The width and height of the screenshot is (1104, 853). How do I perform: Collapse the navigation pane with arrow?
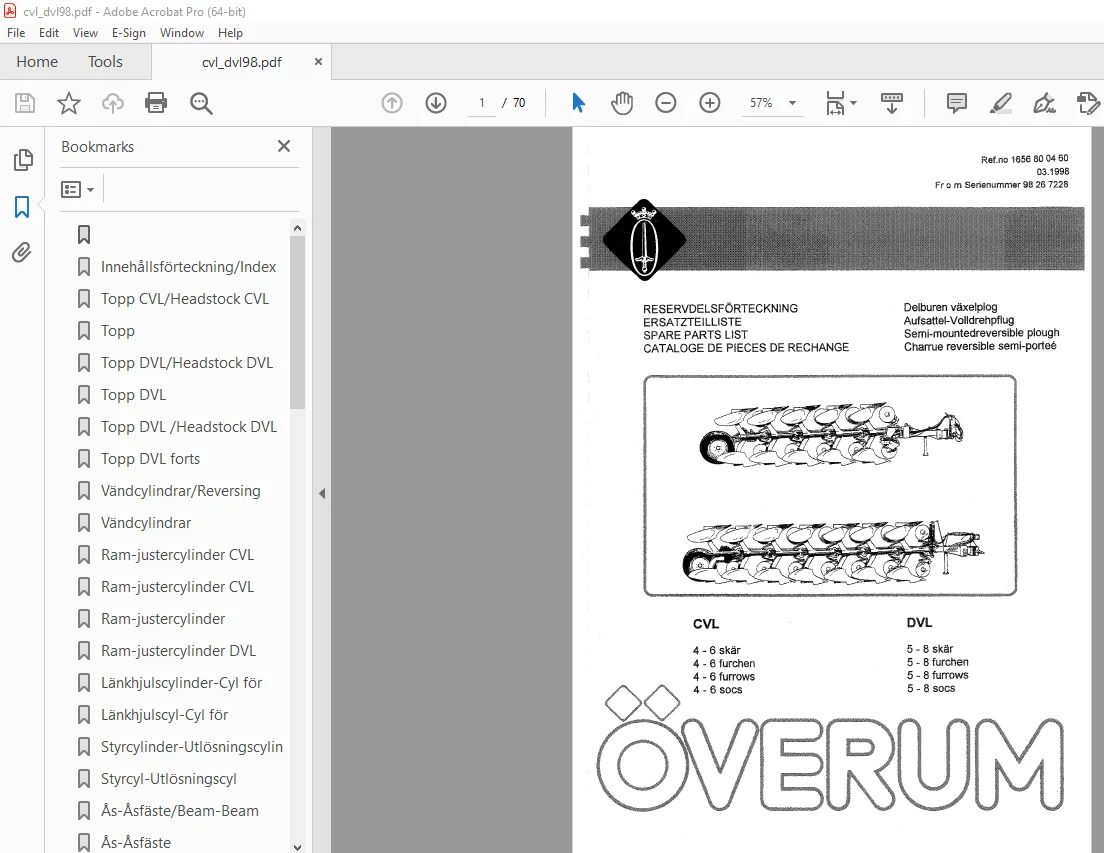(322, 493)
